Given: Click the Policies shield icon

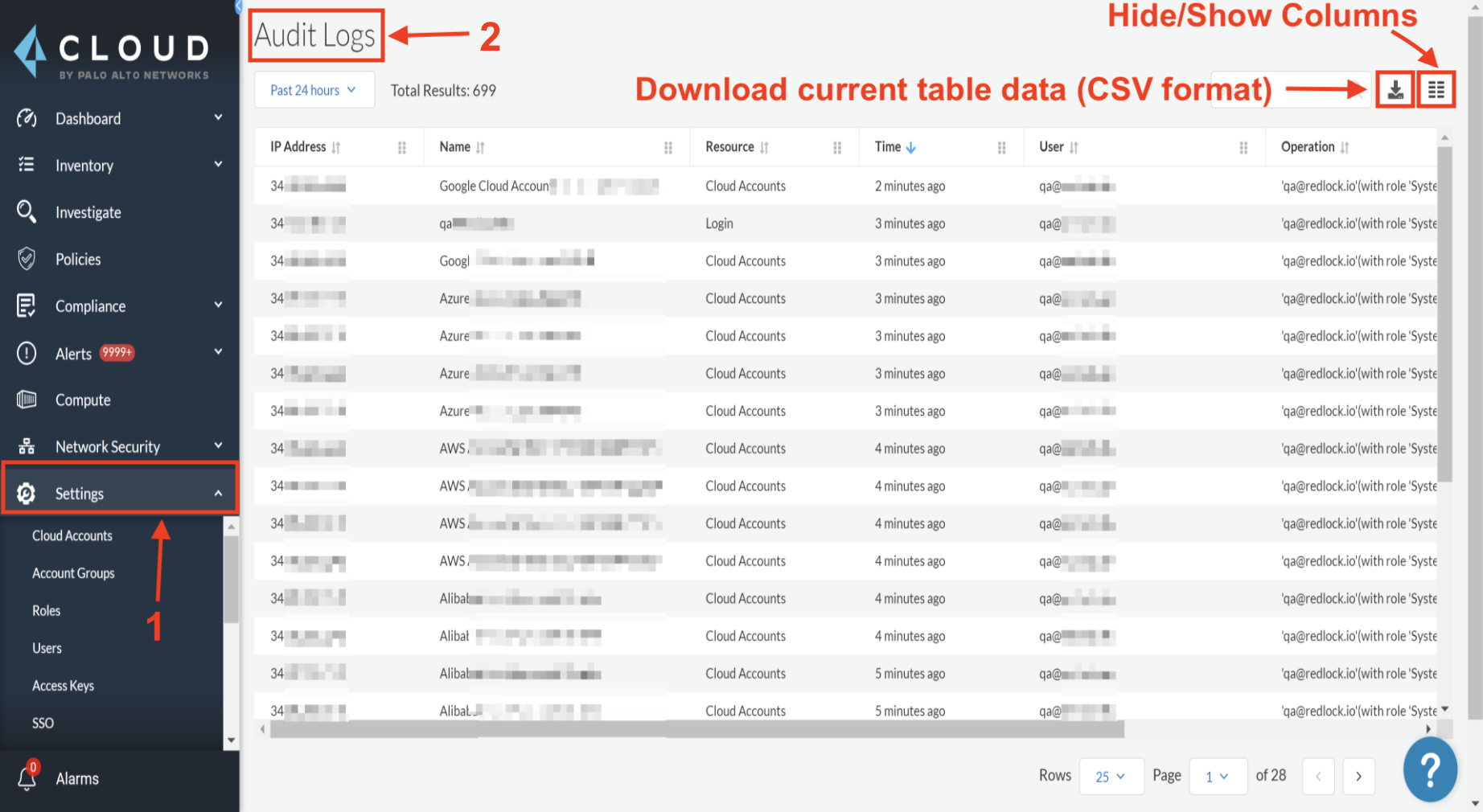Looking at the screenshot, I should pos(27,259).
